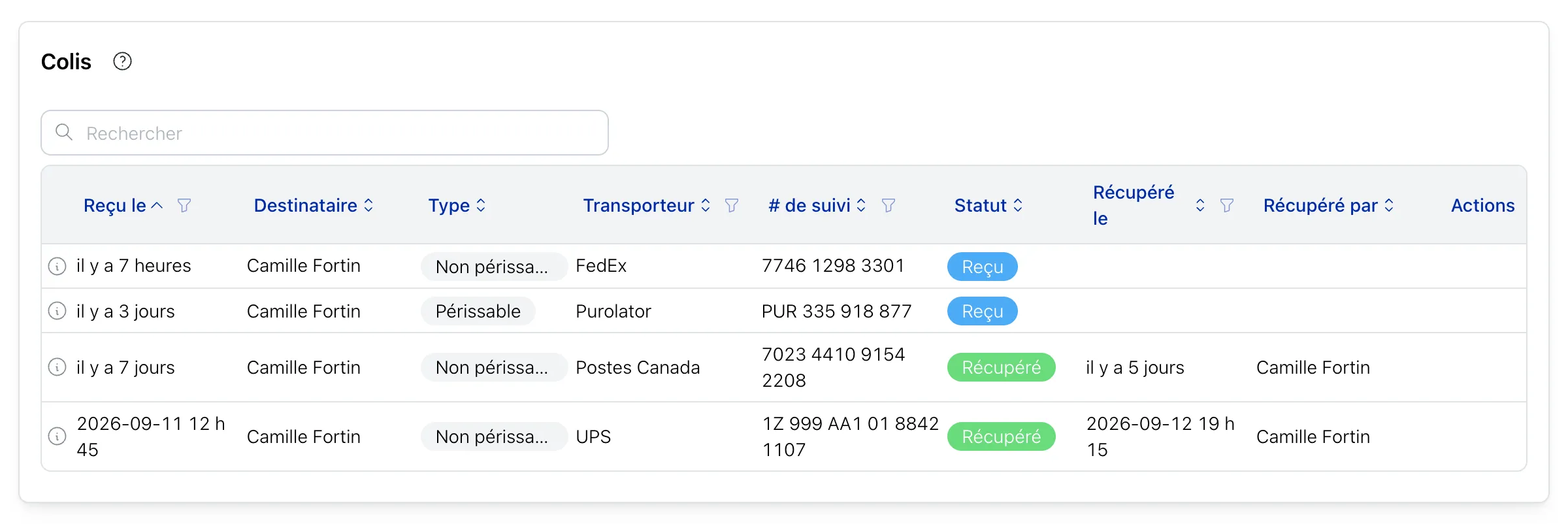Select tracking number 1Z 999 AA1 01 8842 1107

pyautogui.click(x=851, y=436)
